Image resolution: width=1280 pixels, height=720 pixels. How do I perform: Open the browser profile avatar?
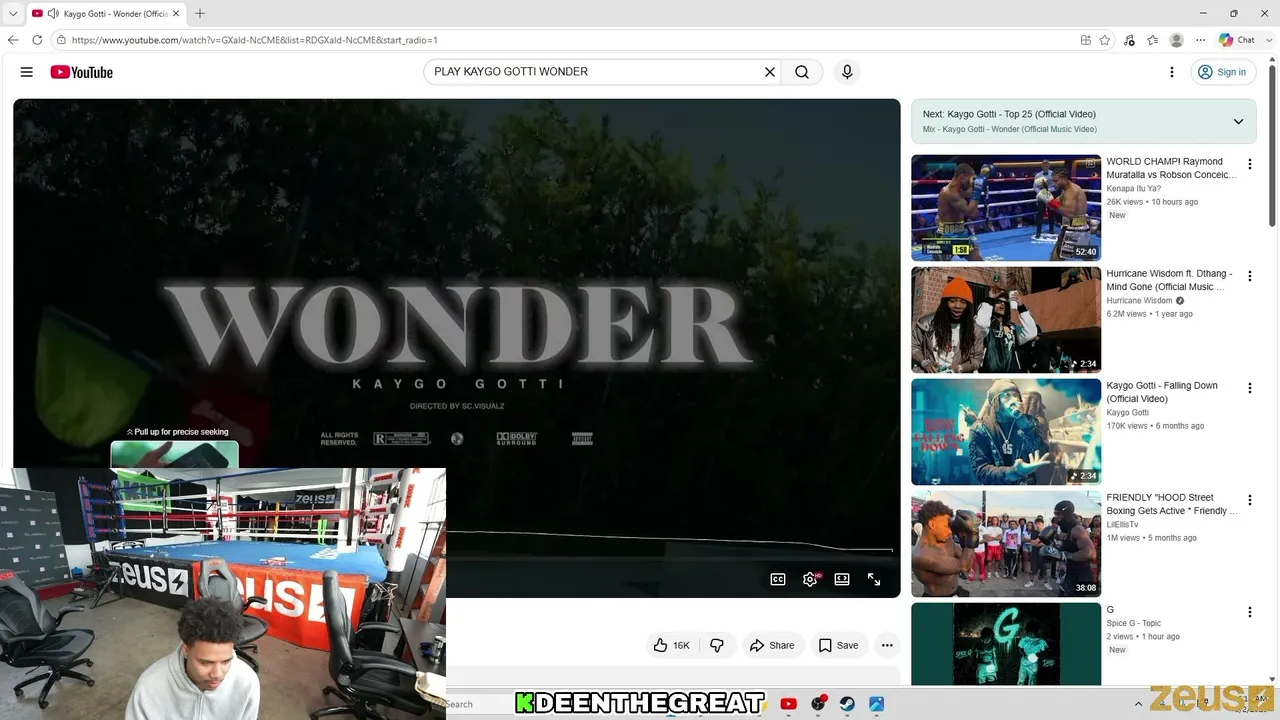[x=1177, y=40]
